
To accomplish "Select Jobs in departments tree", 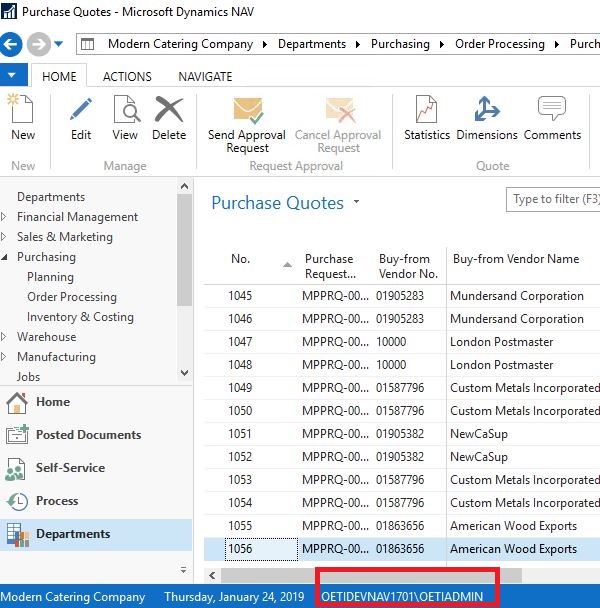I will click(28, 377).
